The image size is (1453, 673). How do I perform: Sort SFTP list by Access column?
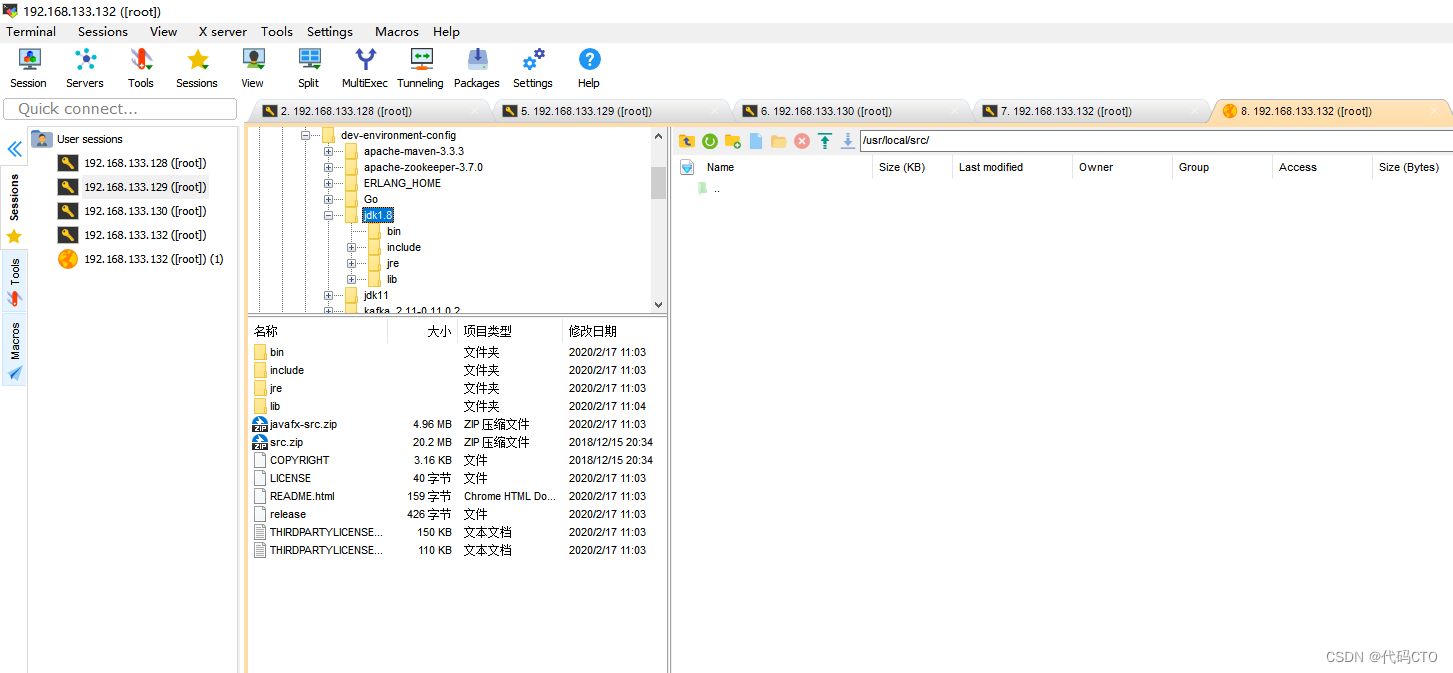pos(1322,167)
